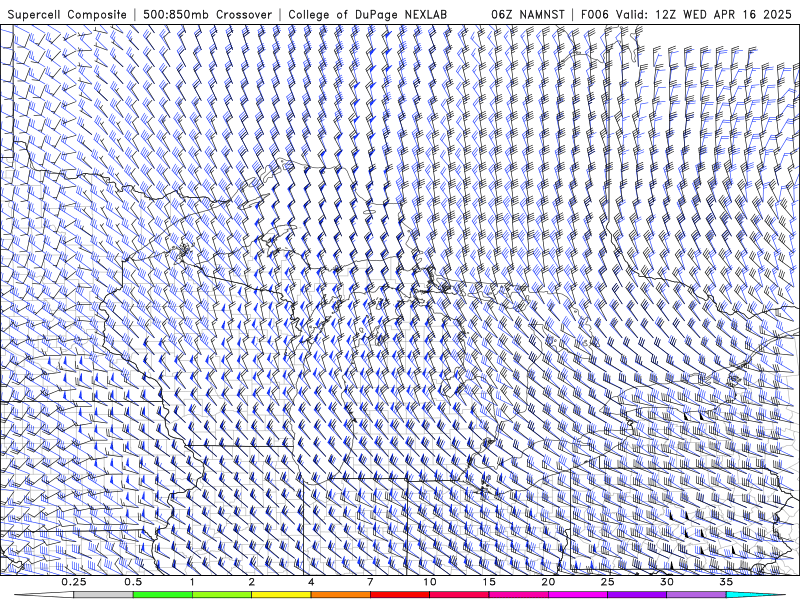This screenshot has width=800, height=600.
Task: Click the cyan above-35 colorbar arrow
Action: 755,595
